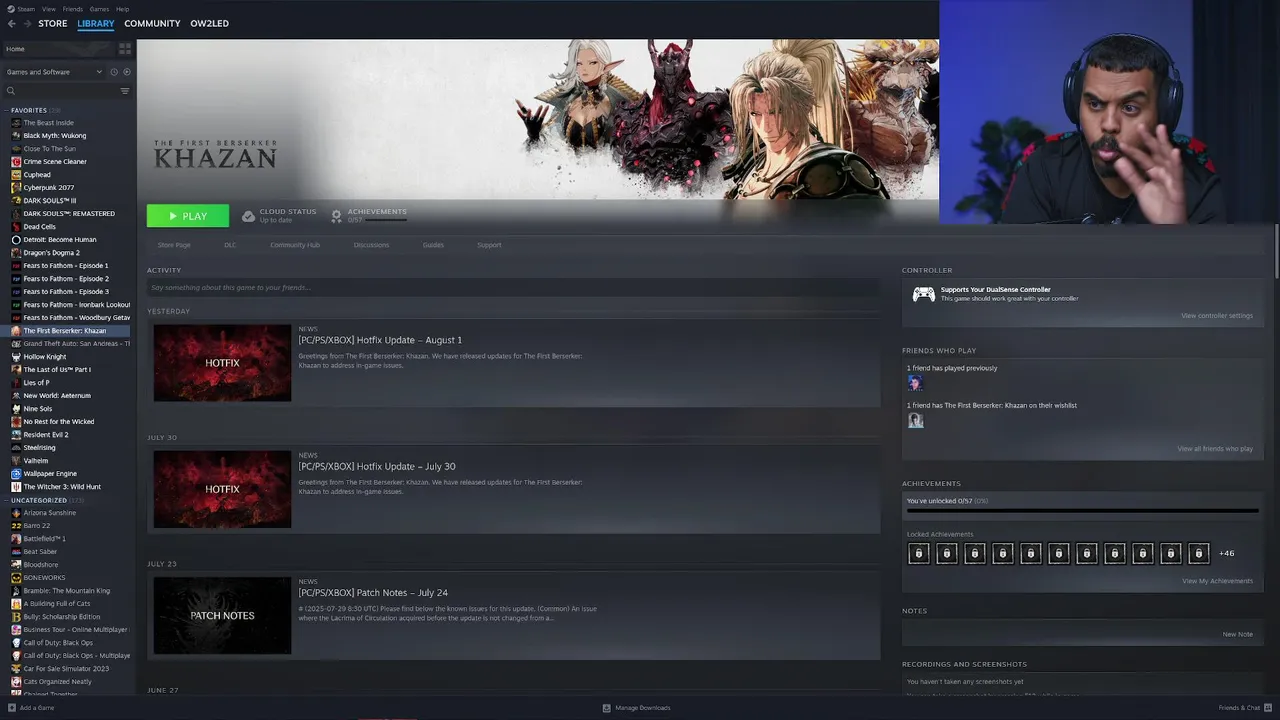Screen dimensions: 1280x720
Task: Open the Hotfix Update July 30 thumbnail
Action: [222, 489]
